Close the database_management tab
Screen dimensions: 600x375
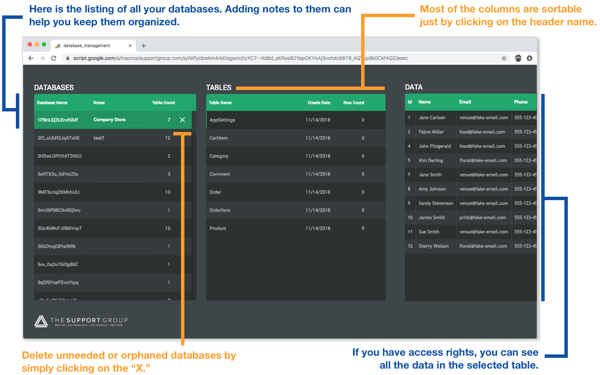point(130,46)
